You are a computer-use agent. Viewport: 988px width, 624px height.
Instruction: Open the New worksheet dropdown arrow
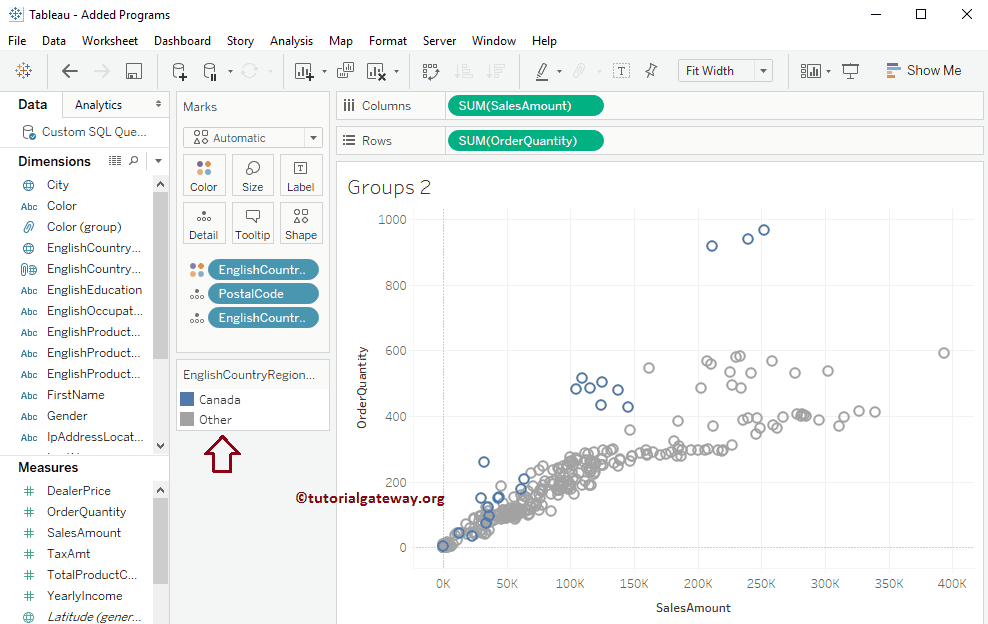(324, 71)
